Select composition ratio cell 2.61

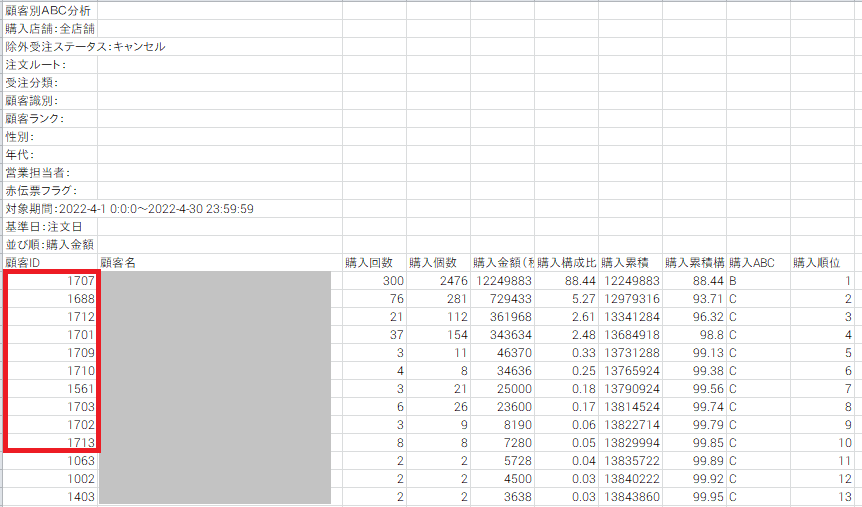pyautogui.click(x=566, y=317)
